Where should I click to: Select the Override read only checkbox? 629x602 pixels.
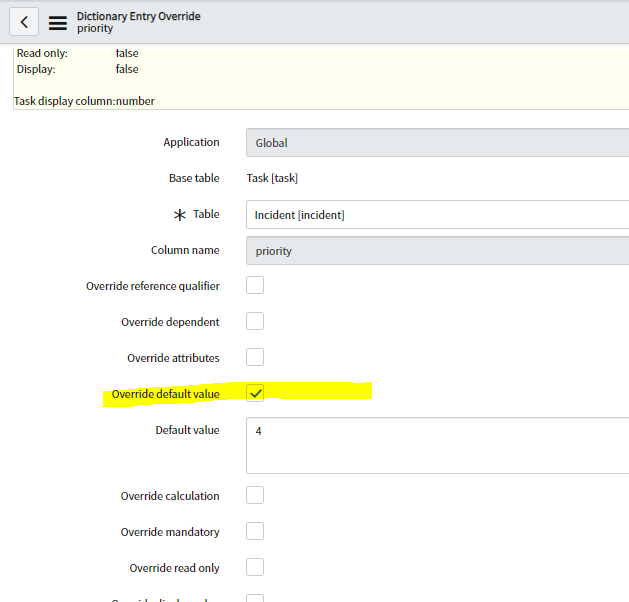(255, 568)
